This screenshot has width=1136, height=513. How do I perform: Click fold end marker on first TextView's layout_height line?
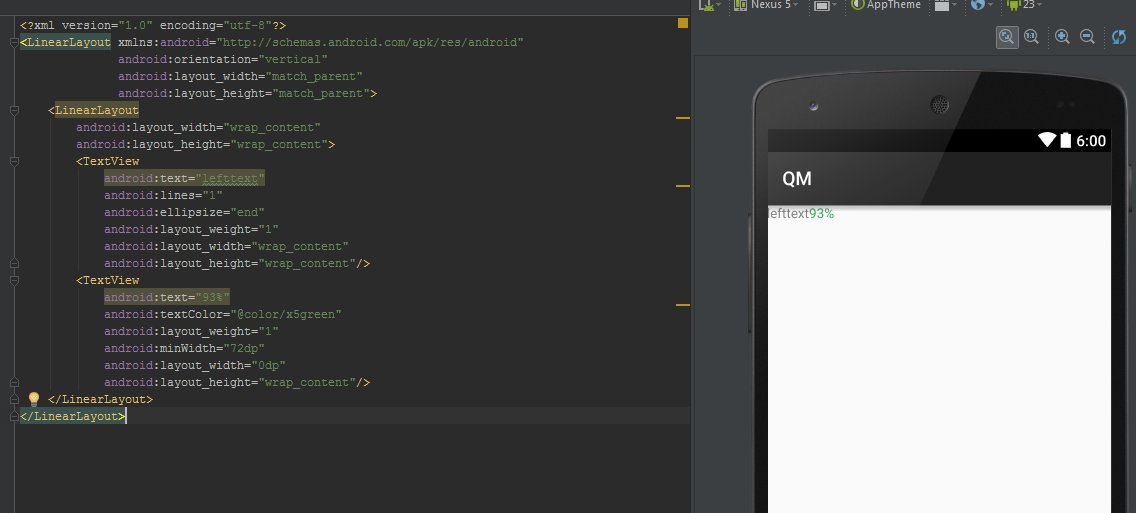point(14,264)
